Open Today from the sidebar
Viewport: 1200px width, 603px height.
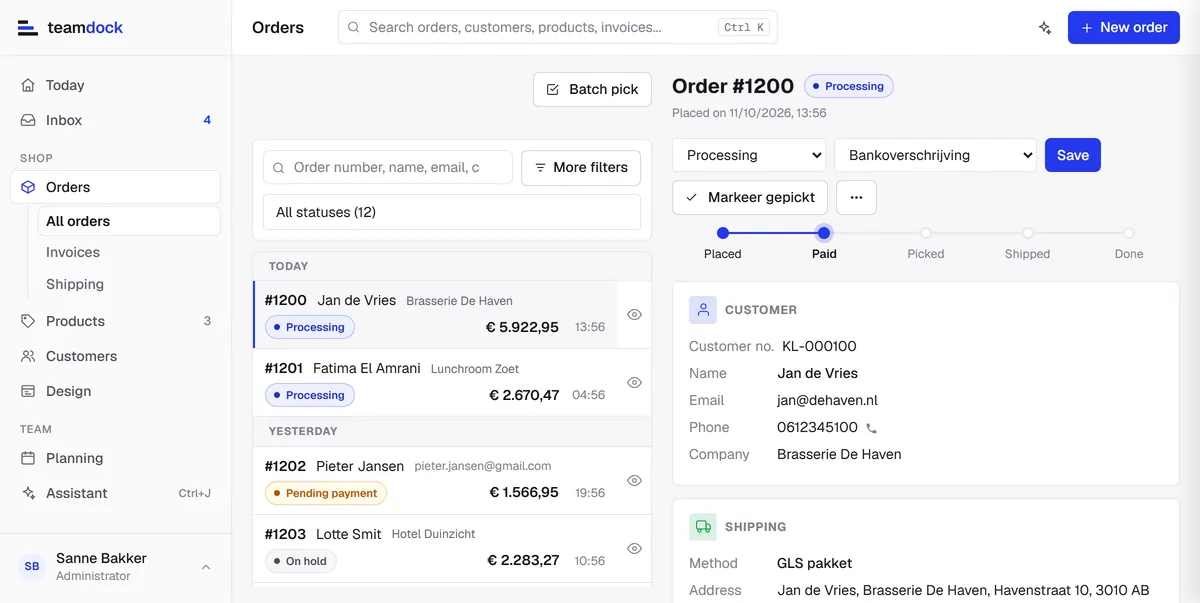coord(115,85)
